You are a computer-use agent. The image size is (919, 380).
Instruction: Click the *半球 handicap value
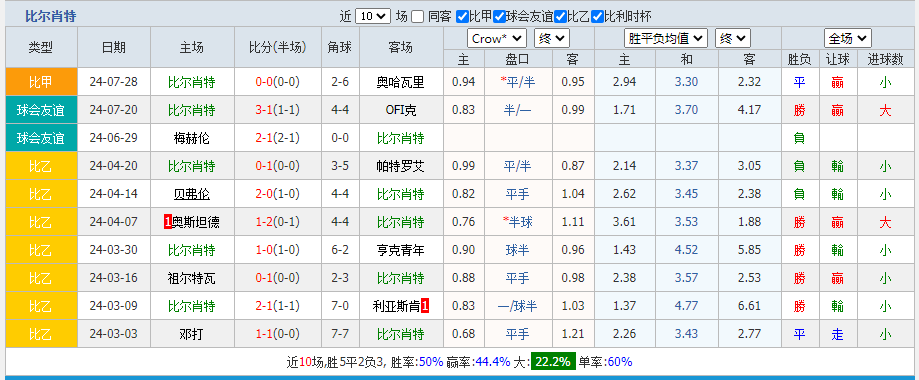pos(518,222)
